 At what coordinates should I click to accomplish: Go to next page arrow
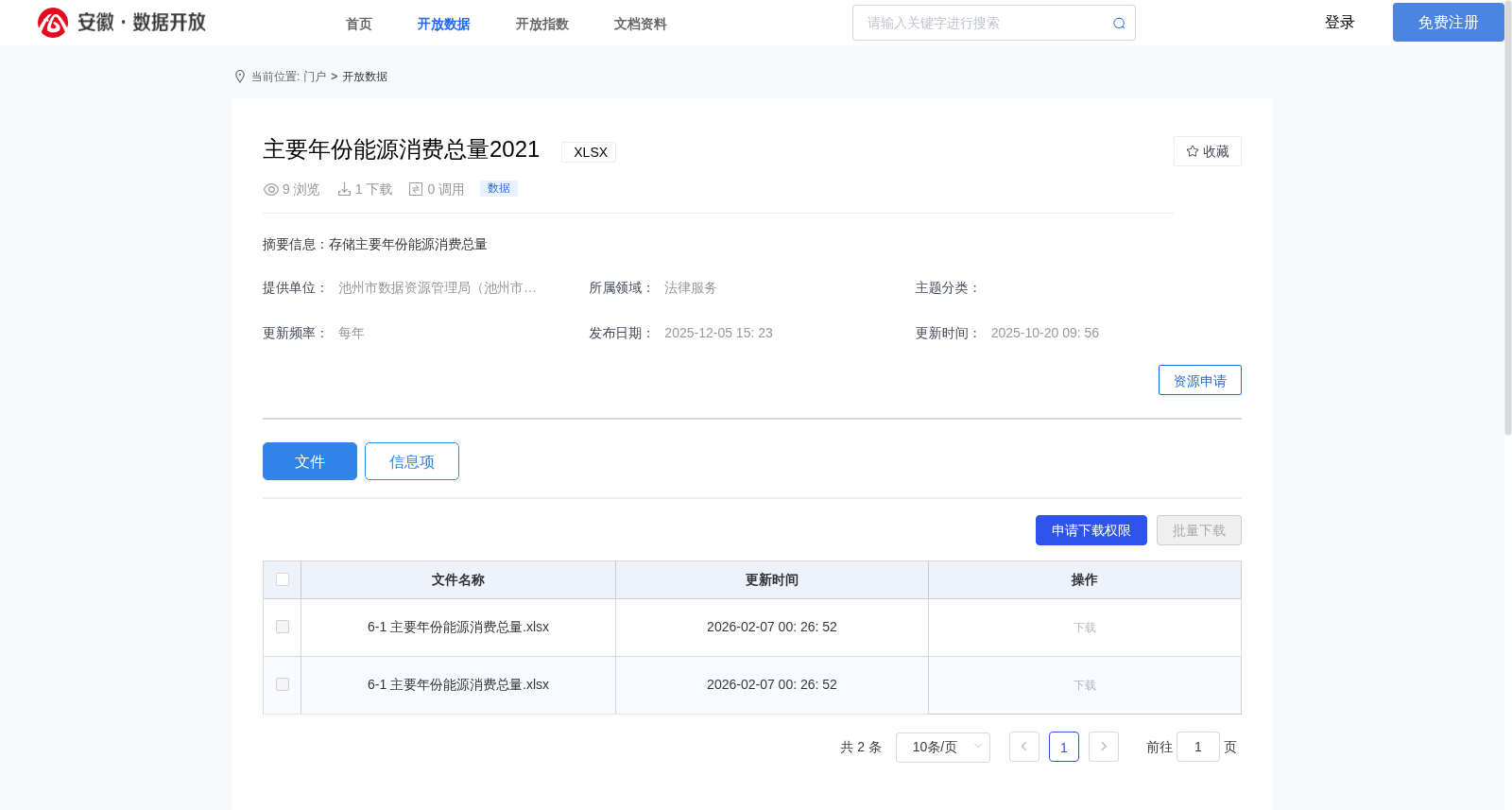tap(1104, 747)
